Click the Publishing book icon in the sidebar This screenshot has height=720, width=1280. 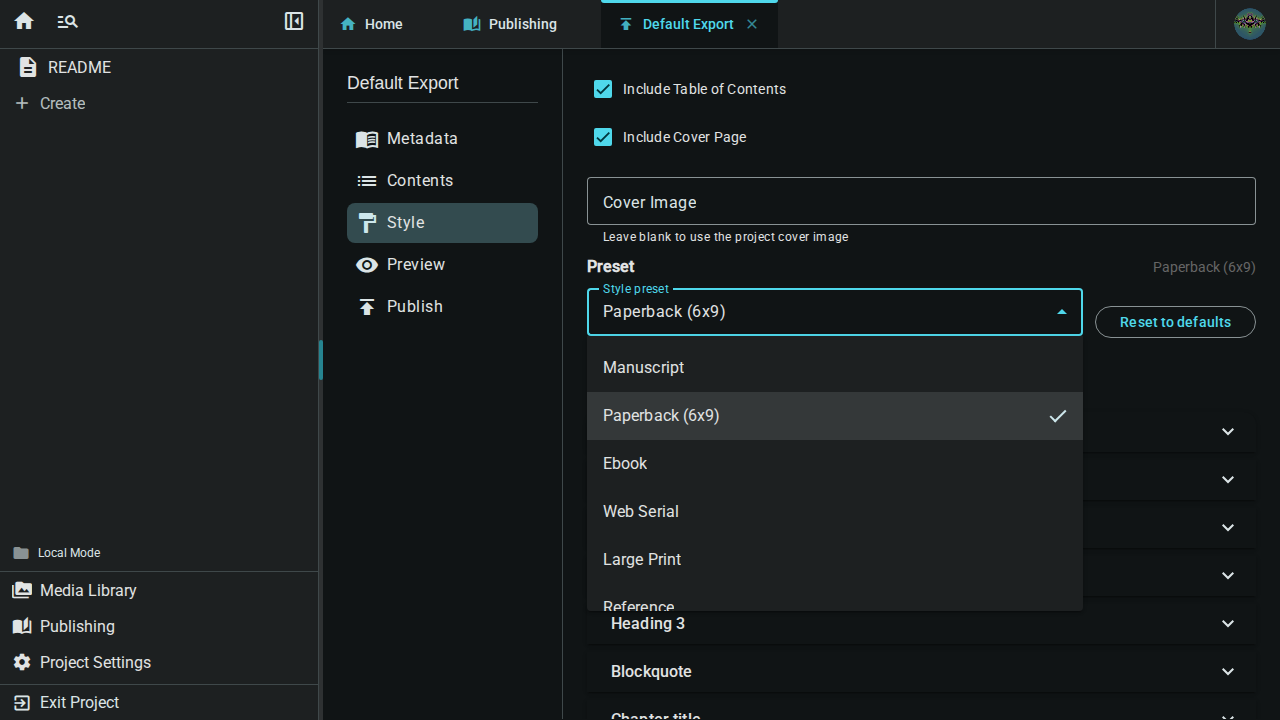22,626
